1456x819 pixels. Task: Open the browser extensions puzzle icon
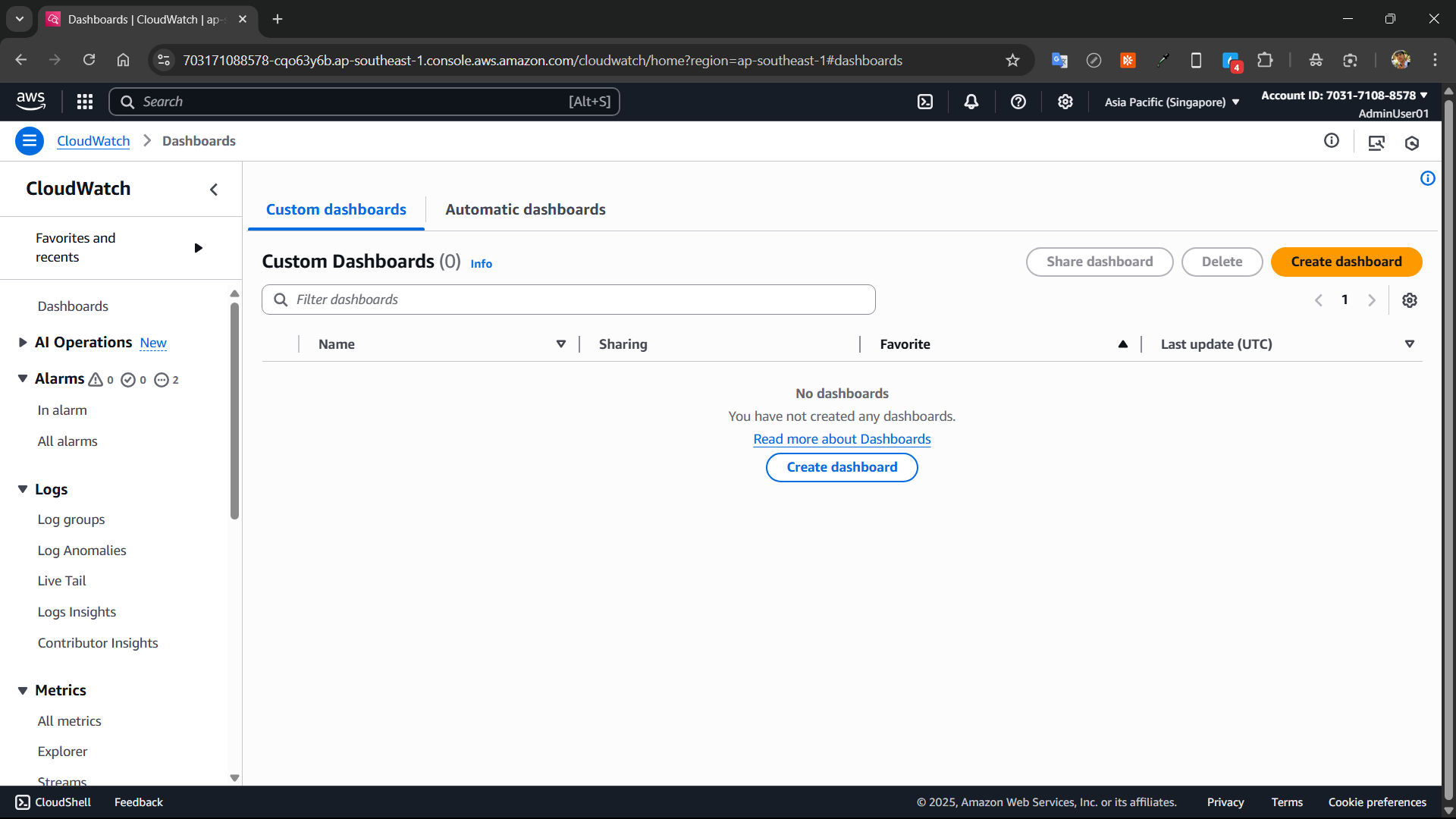(x=1265, y=60)
